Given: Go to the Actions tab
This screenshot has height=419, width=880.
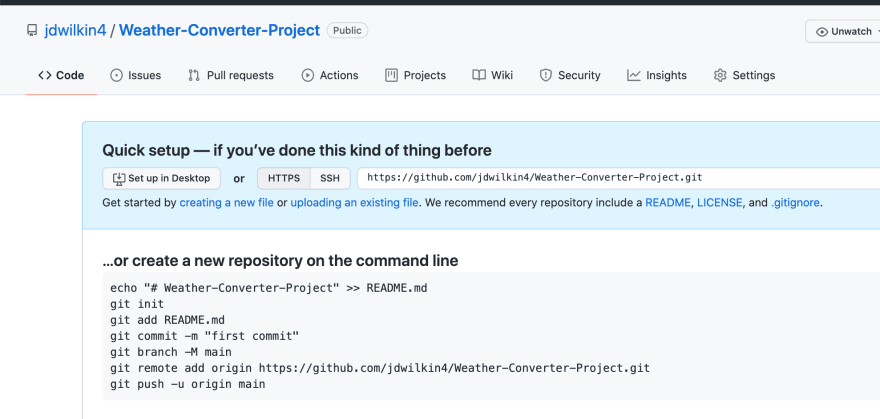Looking at the screenshot, I should (x=330, y=75).
